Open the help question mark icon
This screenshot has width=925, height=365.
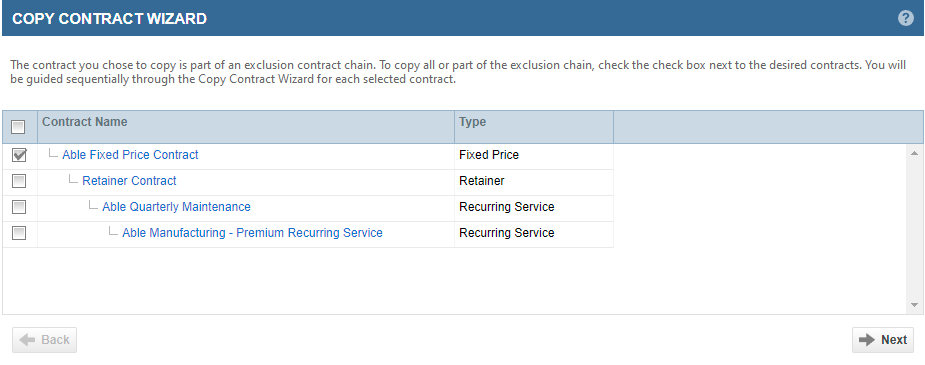pos(906,18)
